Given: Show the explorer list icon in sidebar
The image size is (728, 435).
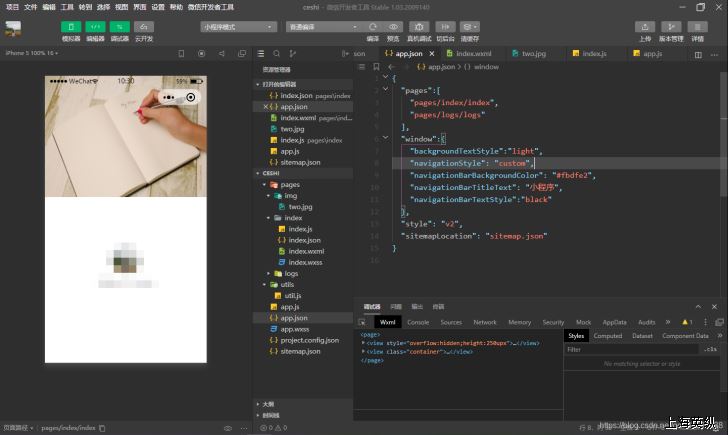Looking at the screenshot, I should pos(261,54).
